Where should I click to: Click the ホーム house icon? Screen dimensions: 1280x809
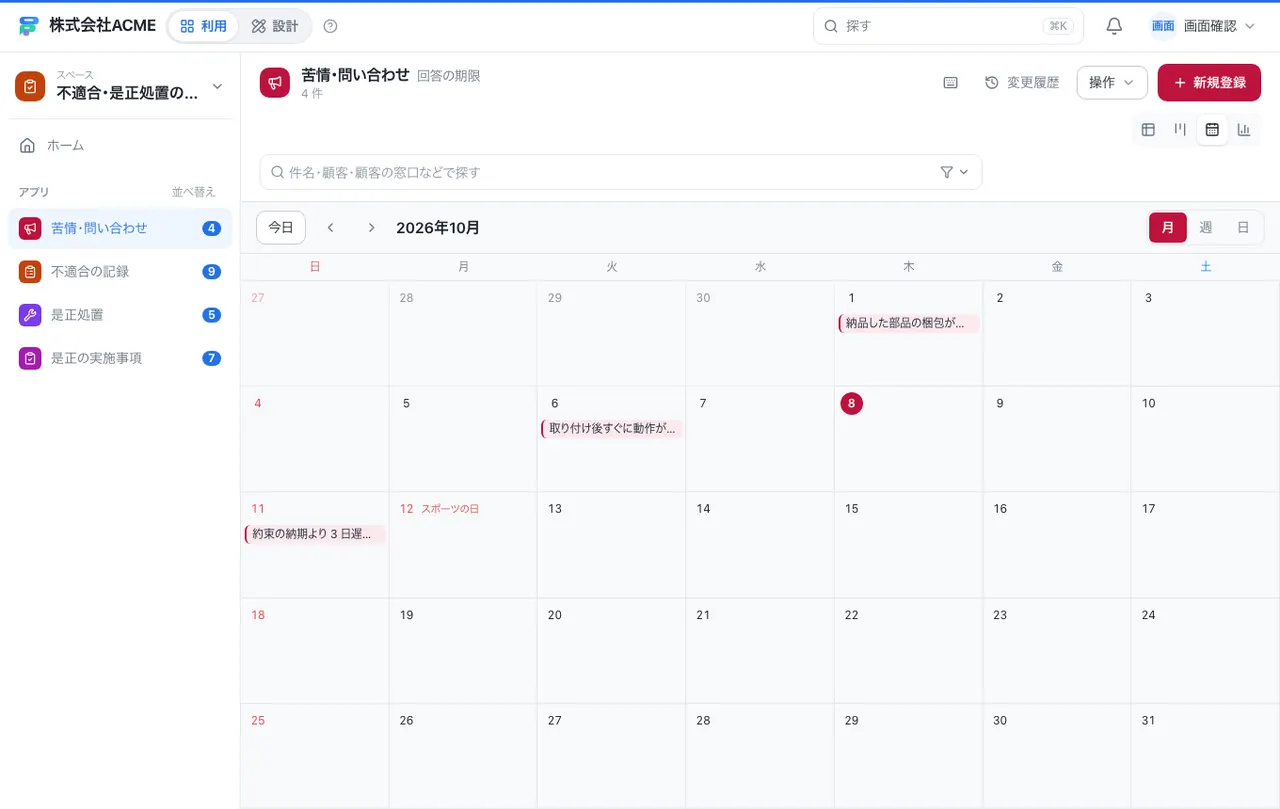[x=27, y=146]
